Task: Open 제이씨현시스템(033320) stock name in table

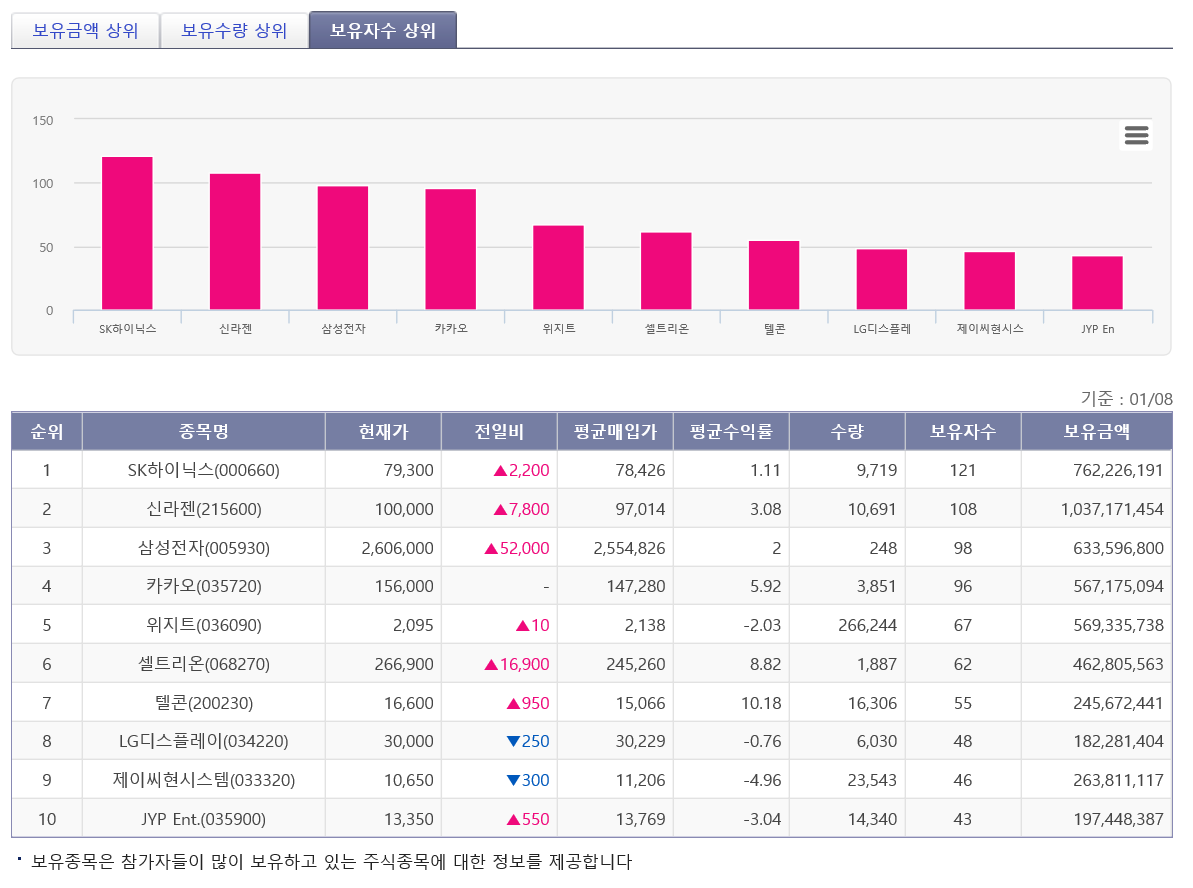Action: [x=204, y=780]
